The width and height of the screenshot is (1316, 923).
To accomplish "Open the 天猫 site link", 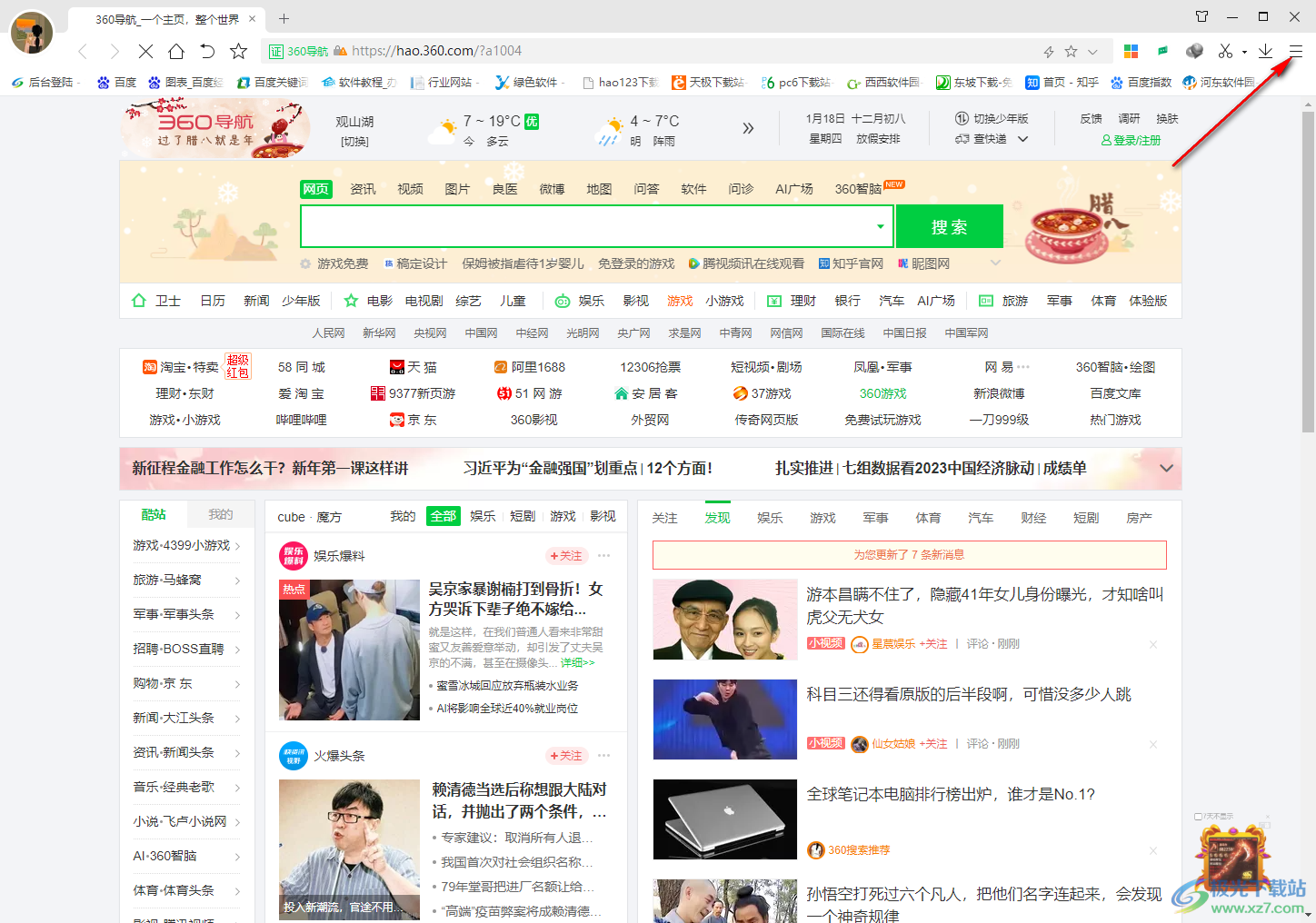I will pyautogui.click(x=414, y=367).
